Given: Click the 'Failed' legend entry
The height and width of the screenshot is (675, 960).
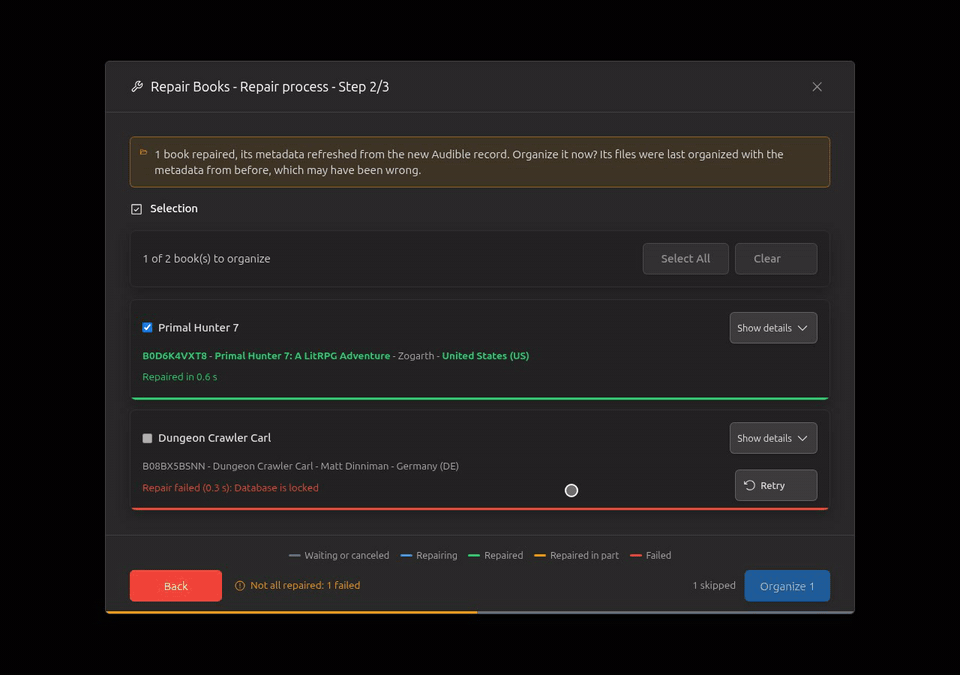Looking at the screenshot, I should coord(650,555).
